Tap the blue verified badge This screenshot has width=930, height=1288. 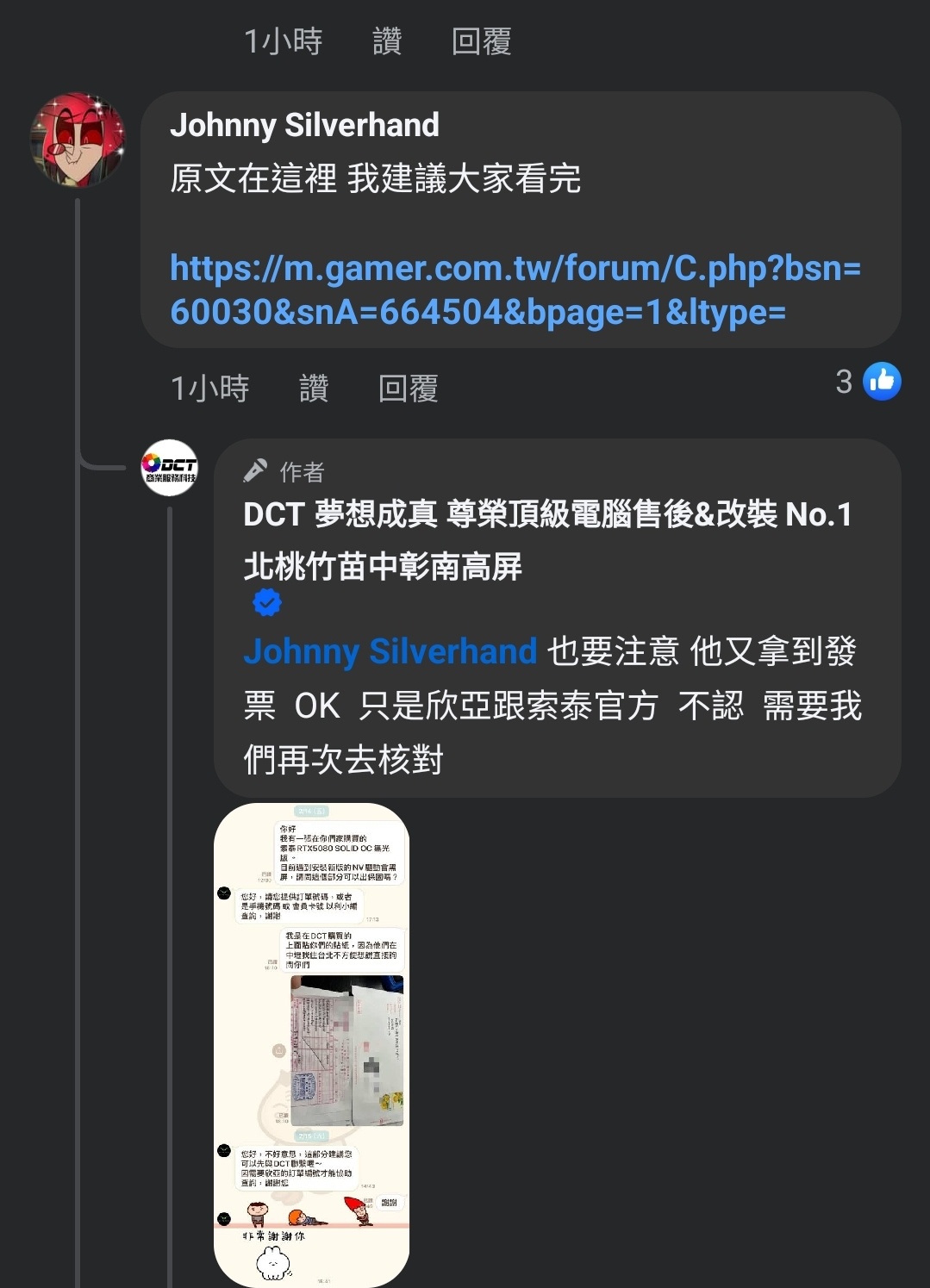(x=267, y=602)
